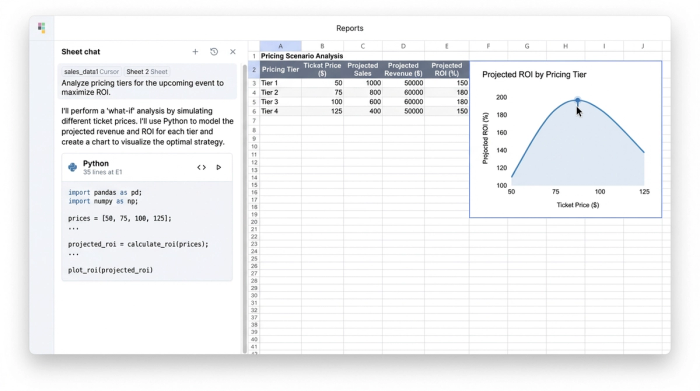
Task: Select column G header
Action: pyautogui.click(x=527, y=46)
